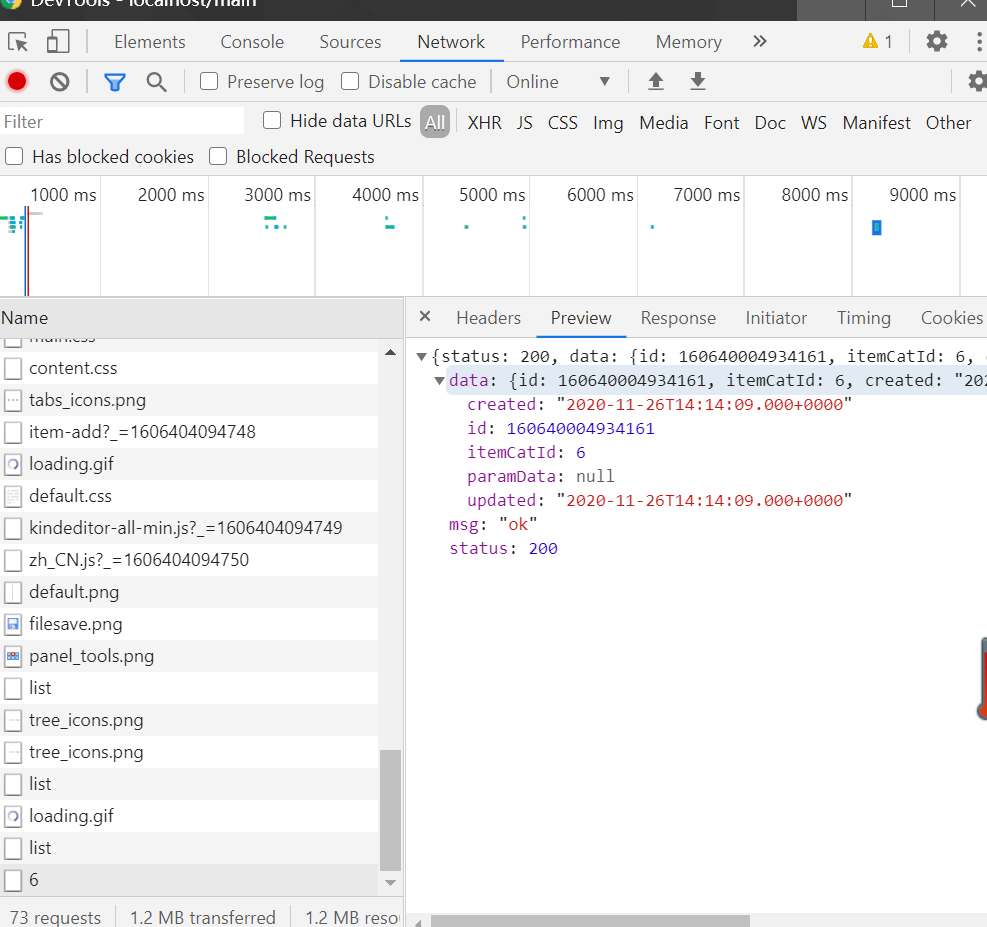Clear the network log
987x927 pixels.
(x=60, y=82)
